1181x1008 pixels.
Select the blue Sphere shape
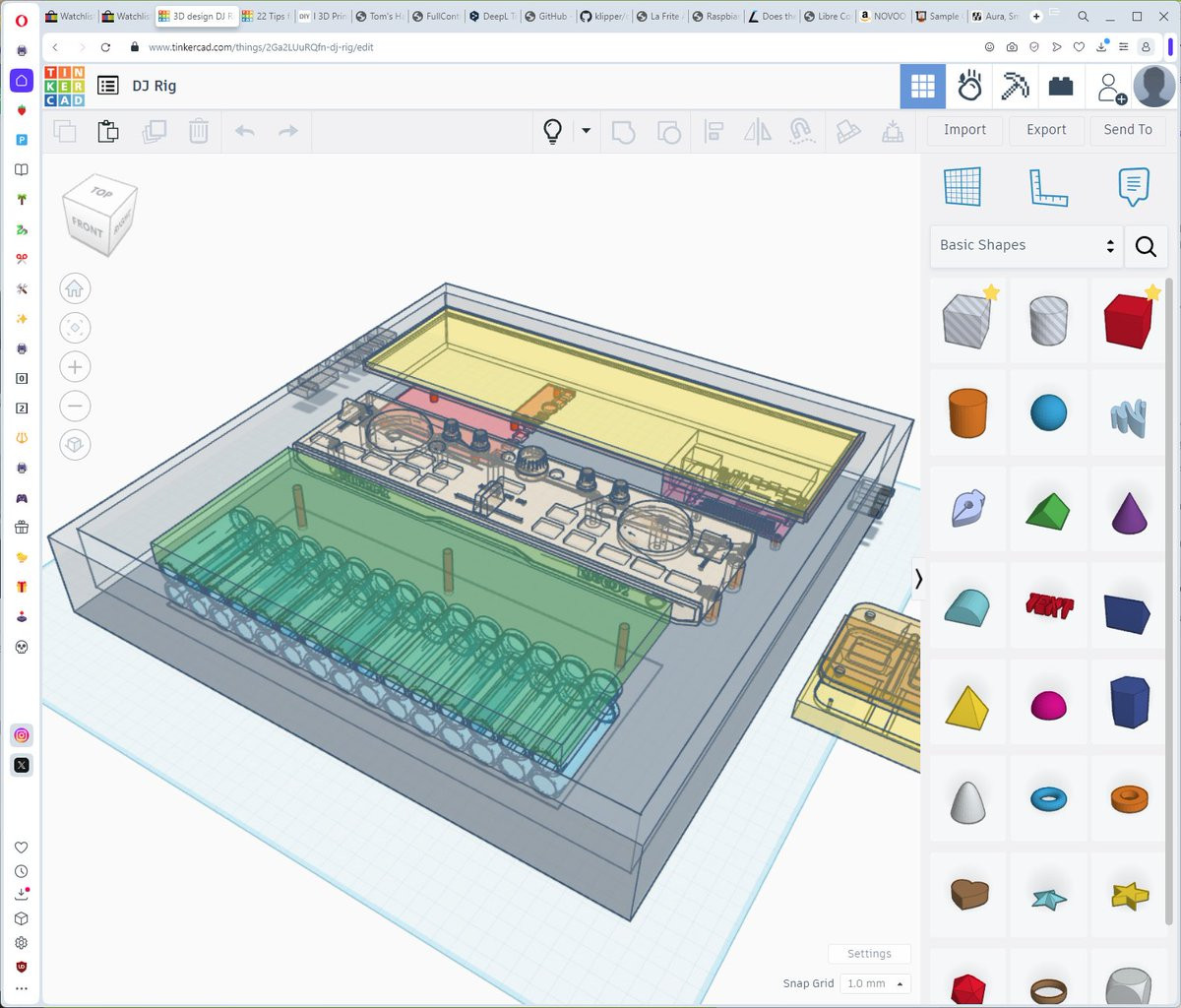point(1048,412)
